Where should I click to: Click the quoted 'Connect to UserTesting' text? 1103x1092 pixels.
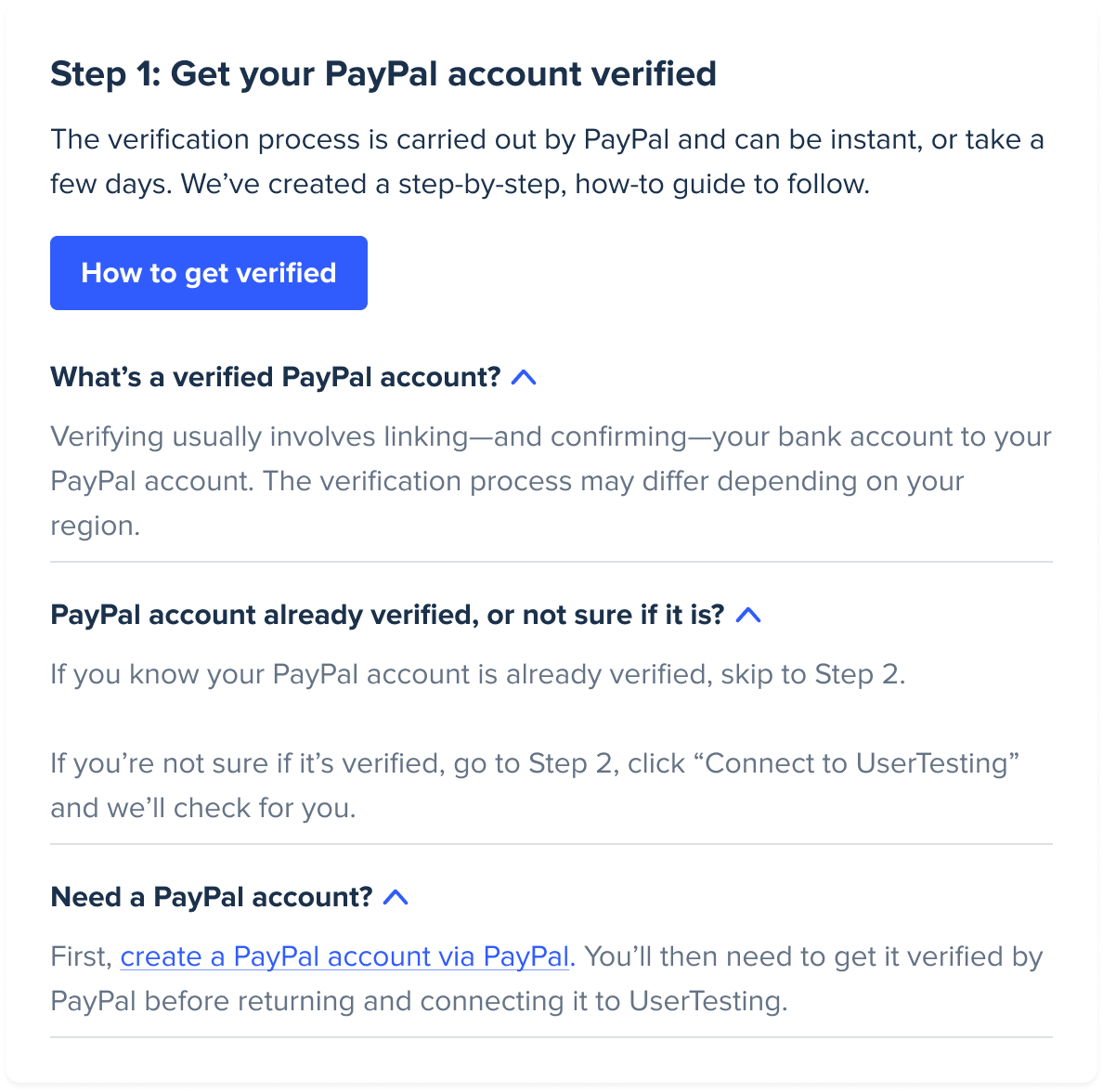[x=862, y=763]
